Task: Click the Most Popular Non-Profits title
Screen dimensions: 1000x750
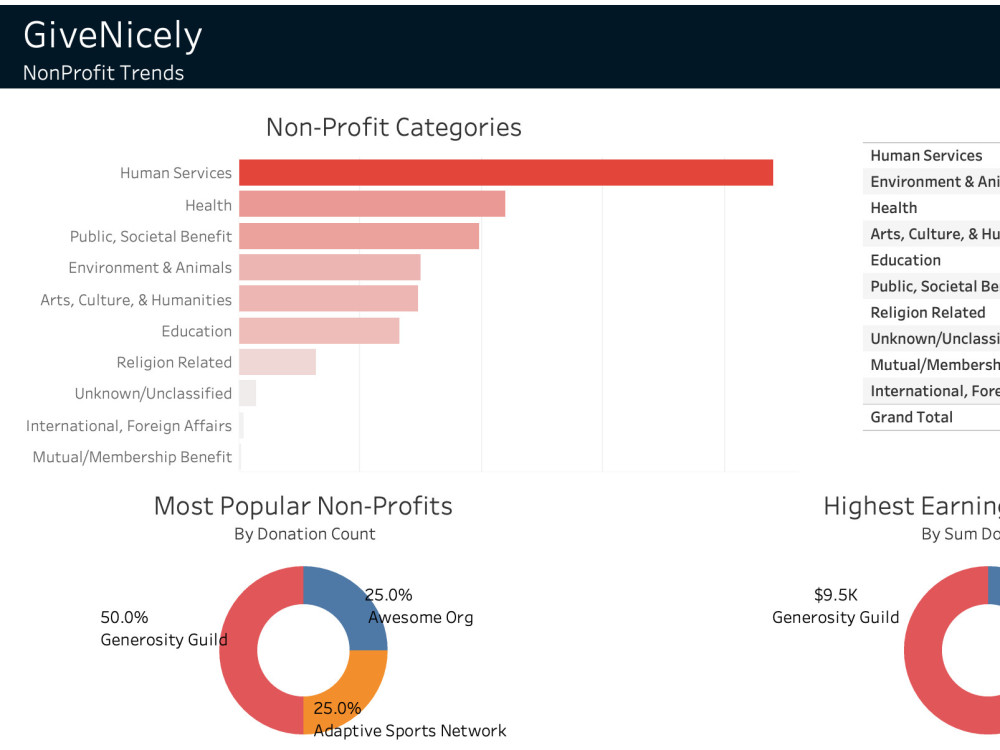Action: tap(302, 506)
